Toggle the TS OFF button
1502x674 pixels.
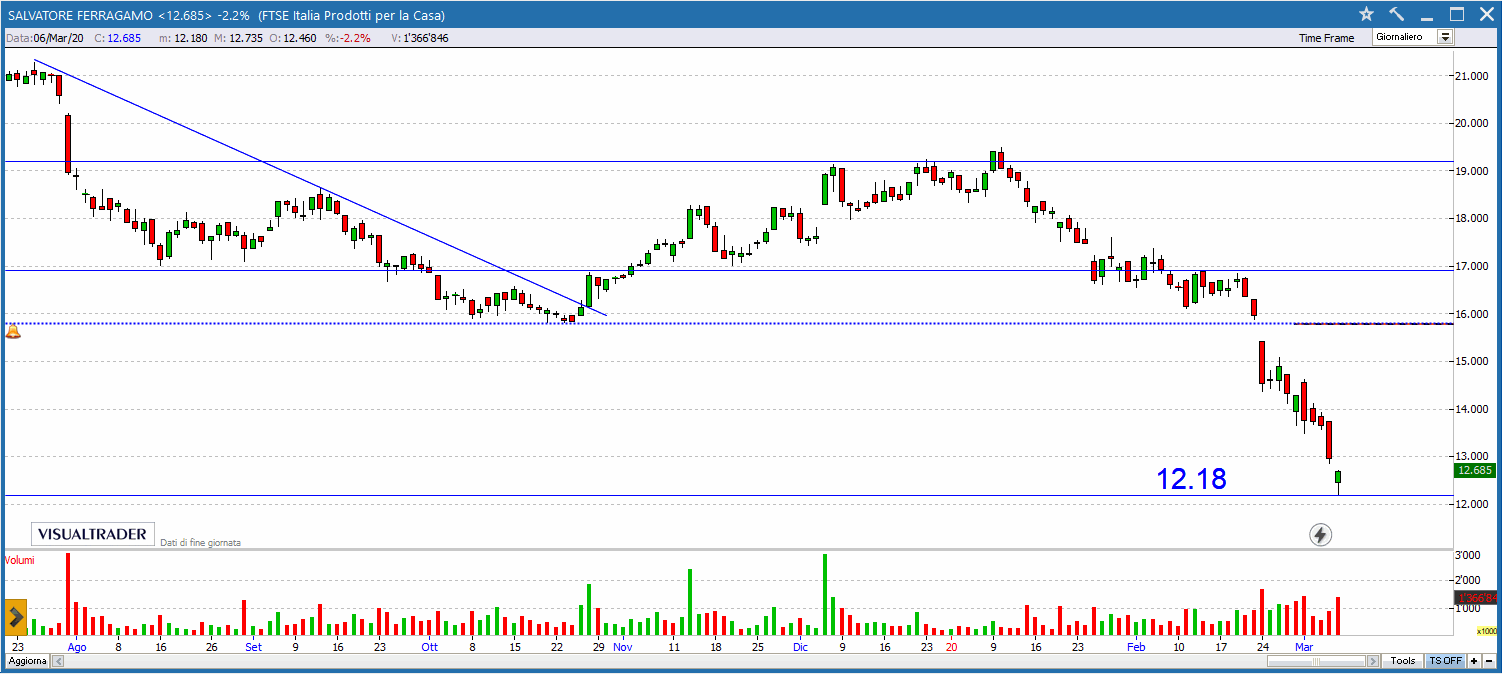(1445, 661)
